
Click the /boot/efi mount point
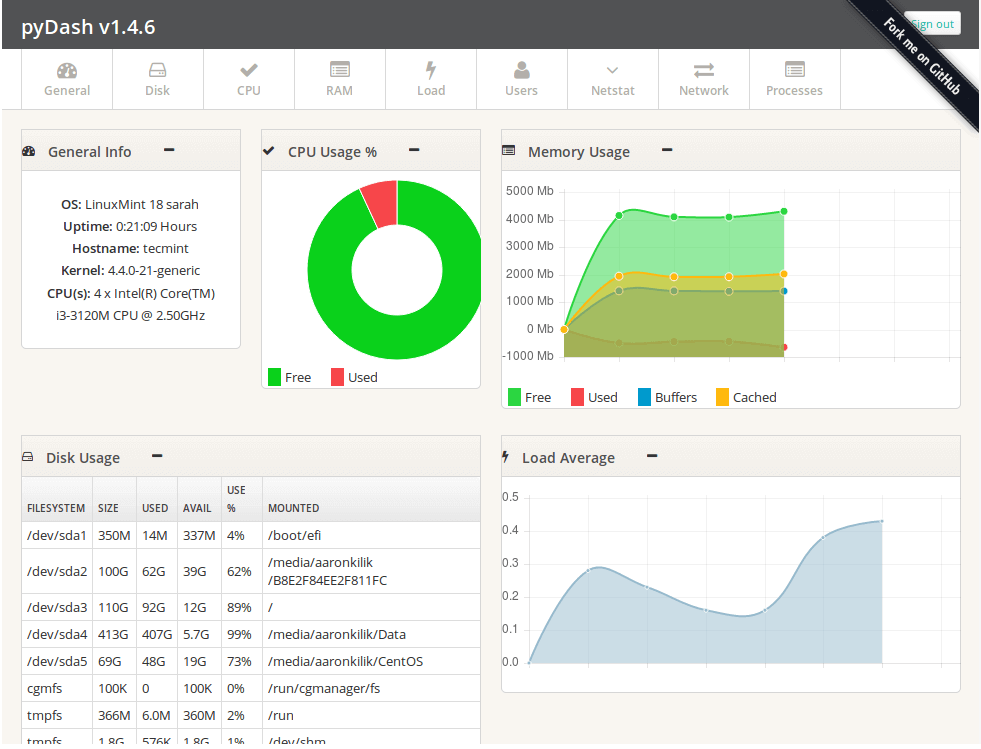[295, 536]
